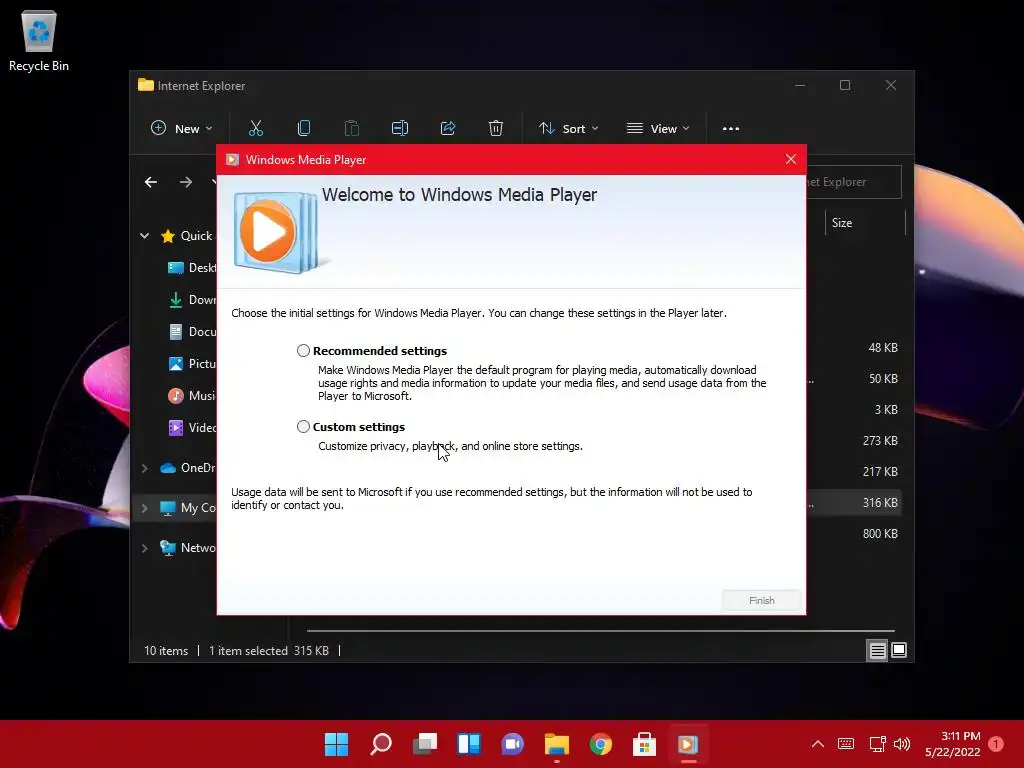Show hidden system tray icons
Image resolution: width=1024 pixels, height=768 pixels.
[818, 744]
